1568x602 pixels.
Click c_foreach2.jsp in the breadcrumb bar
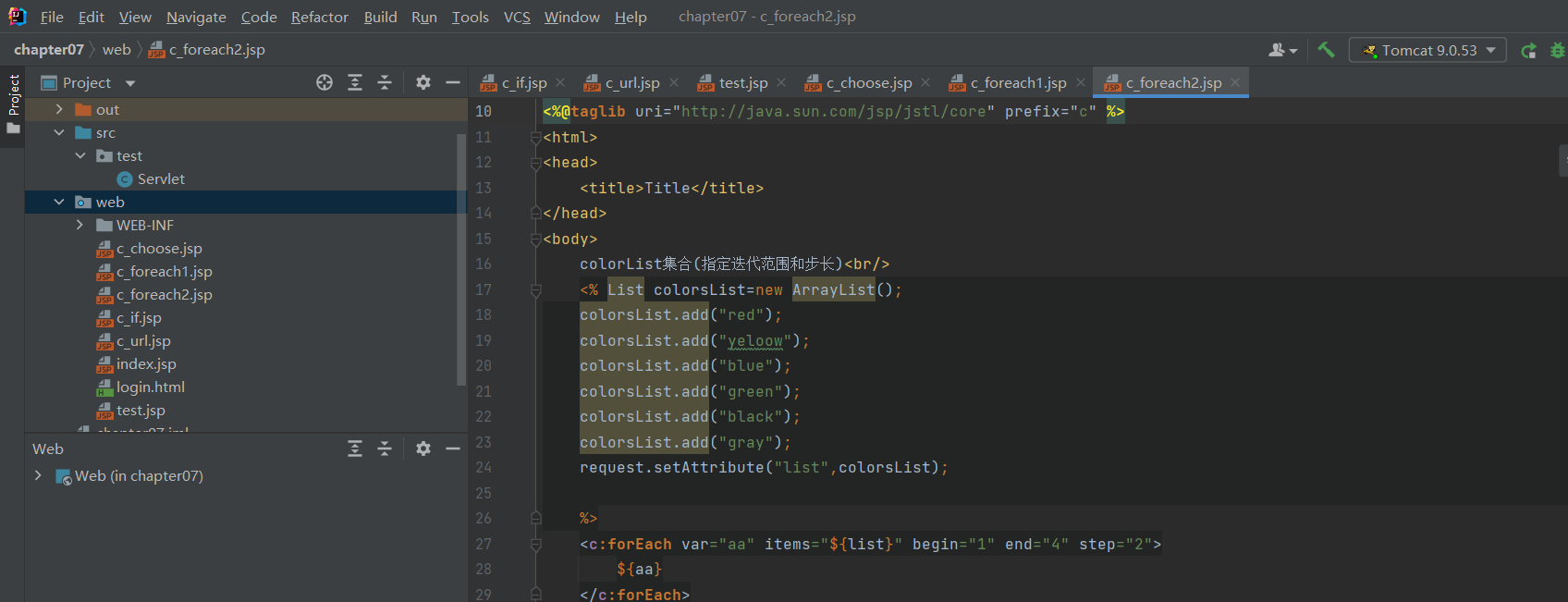point(207,50)
